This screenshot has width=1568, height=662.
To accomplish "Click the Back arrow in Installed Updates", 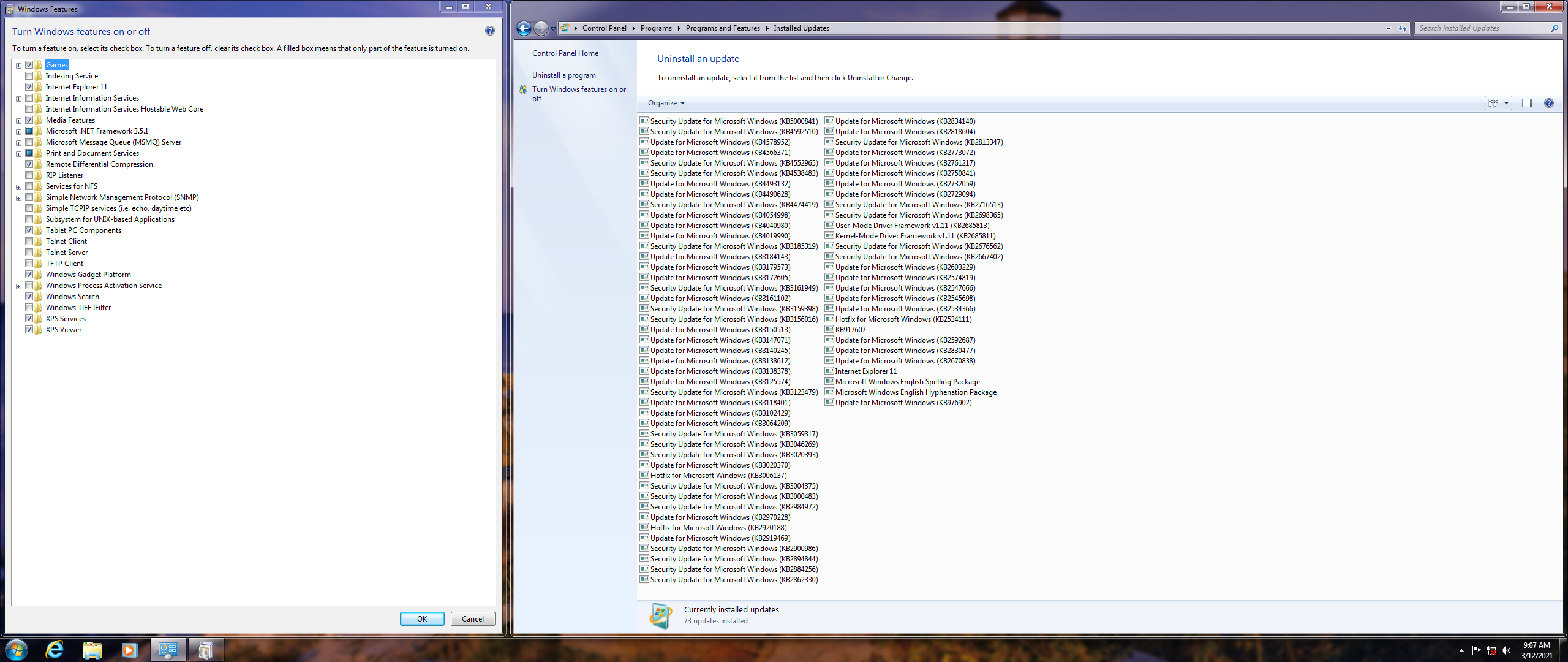I will (x=524, y=28).
